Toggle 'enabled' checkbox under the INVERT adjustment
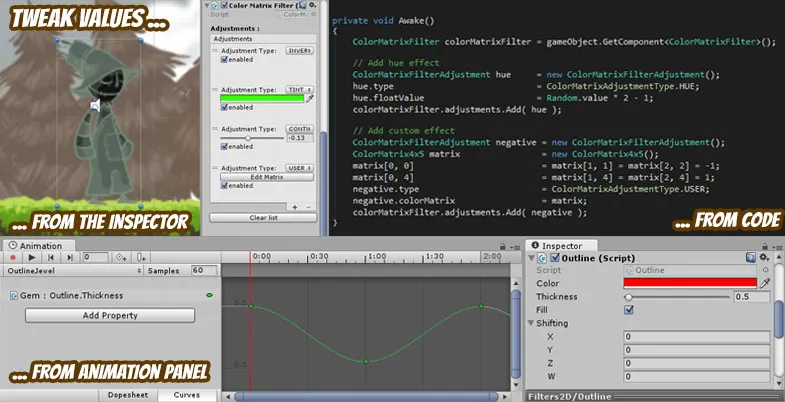Image resolution: width=785 pixels, height=402 pixels. click(x=225, y=60)
